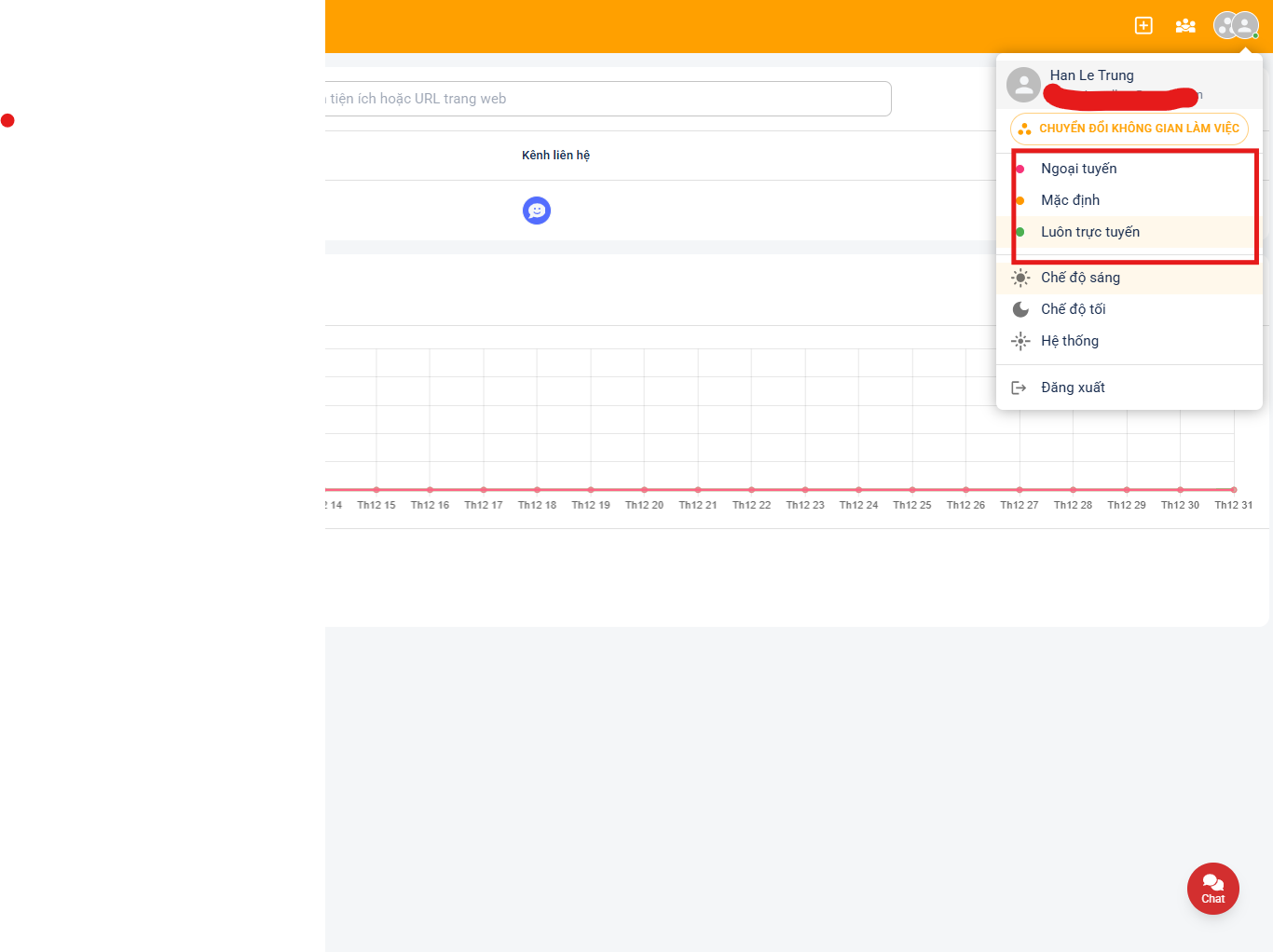Viewport: 1273px width, 952px height.
Task: Click the moon icon next to Chế độ tối
Action: 1020,308
